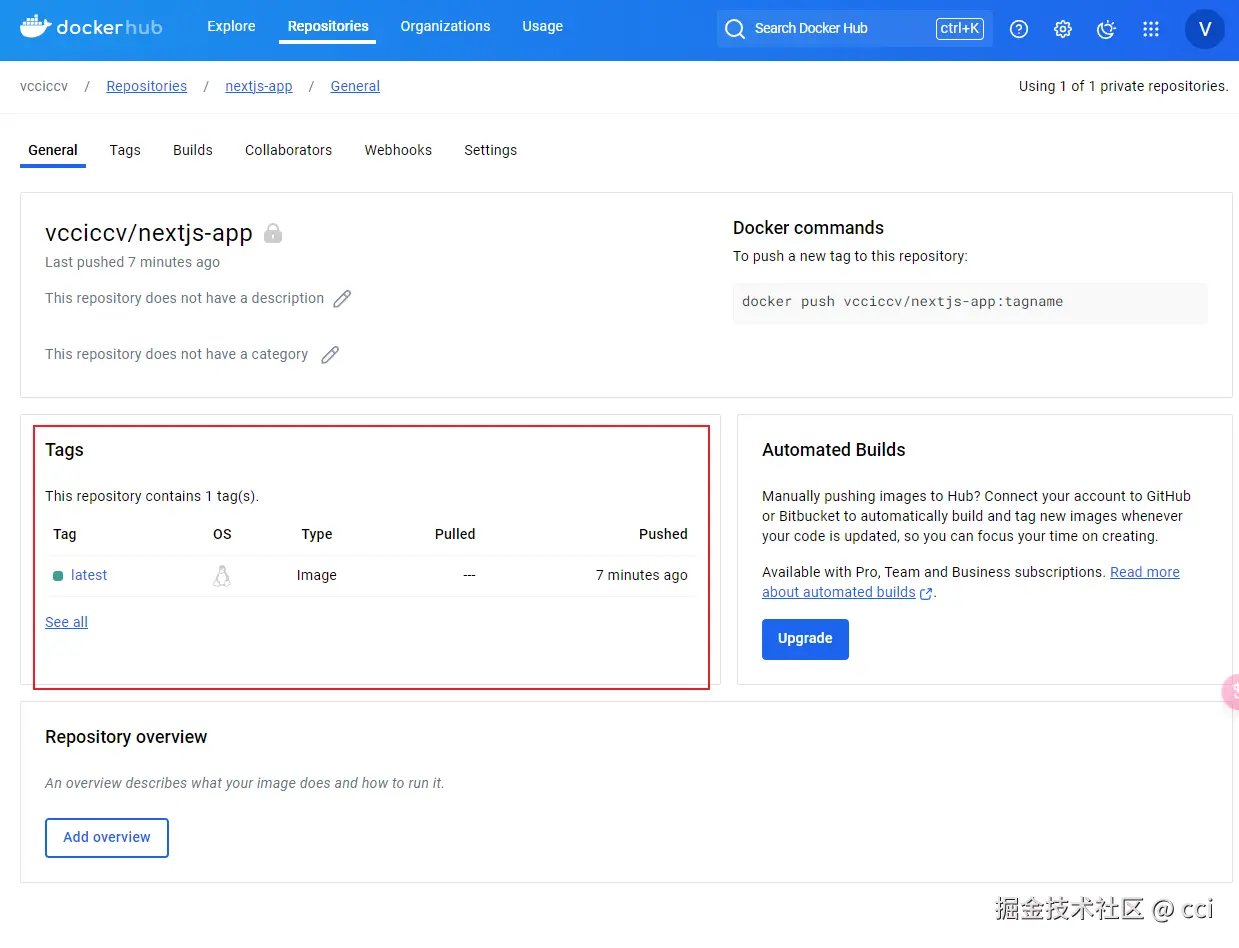Screen dimensions: 1239x948
Task: Open the settings gear icon
Action: pos(1063,29)
